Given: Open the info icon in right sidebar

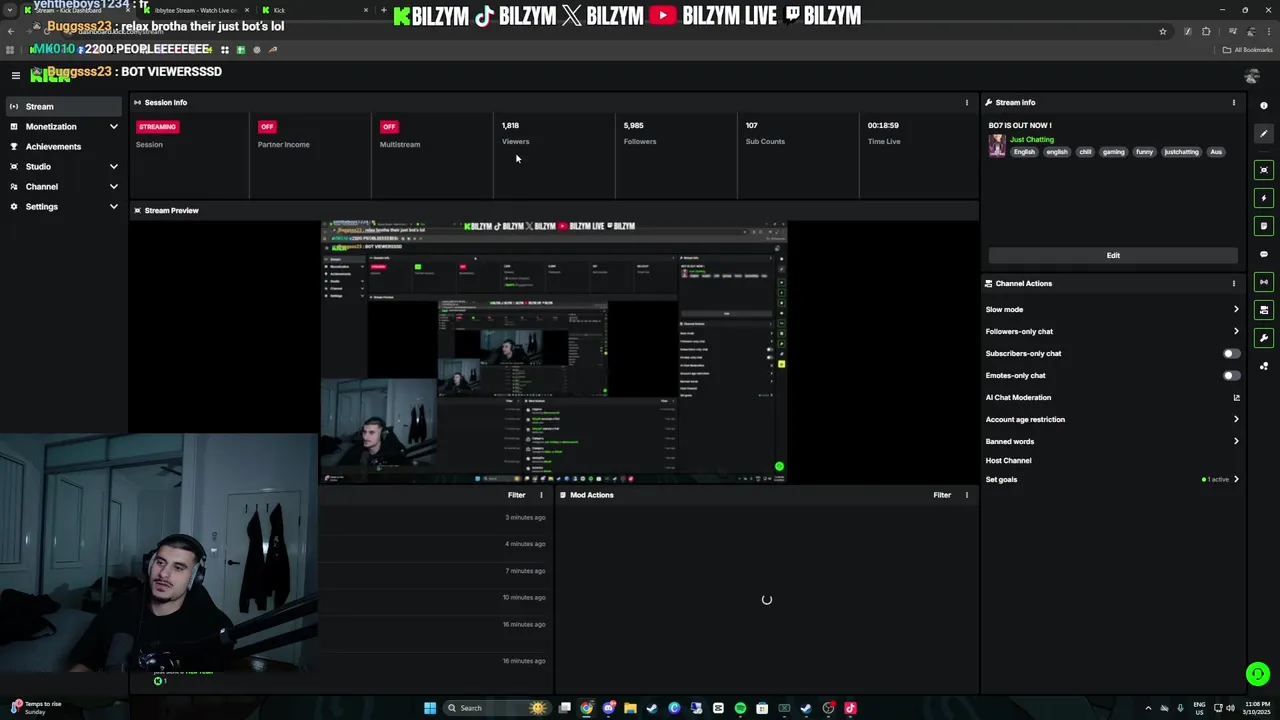Looking at the screenshot, I should [x=1264, y=106].
